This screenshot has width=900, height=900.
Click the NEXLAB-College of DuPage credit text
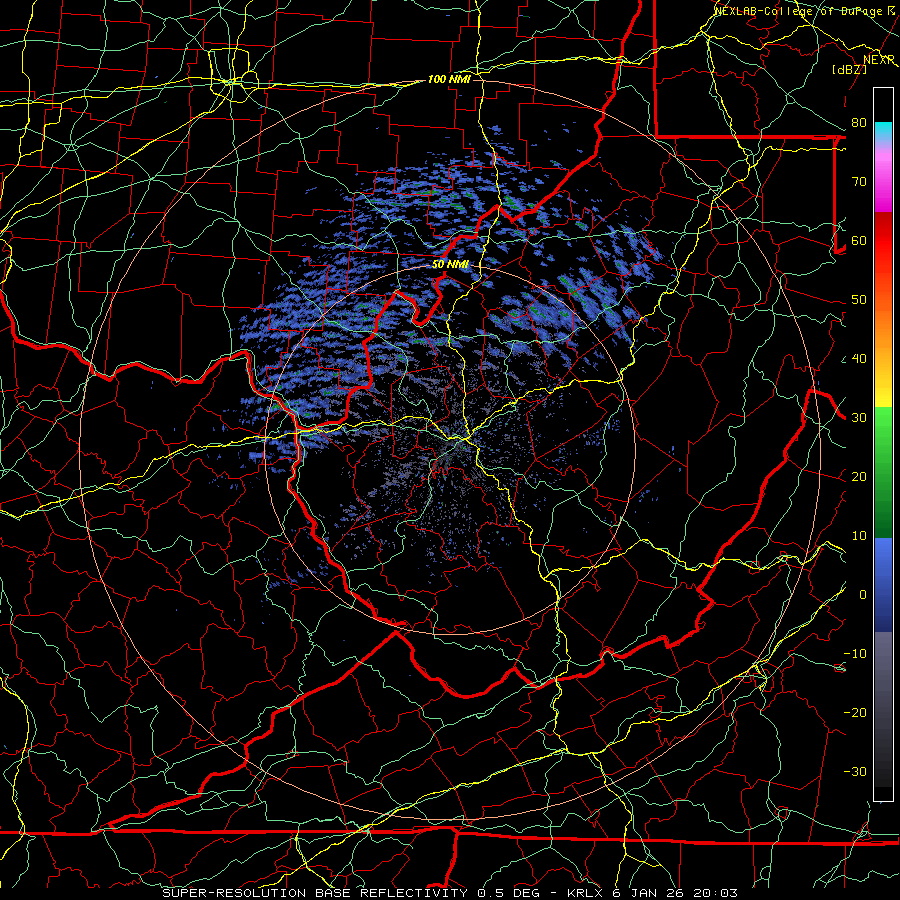[798, 10]
